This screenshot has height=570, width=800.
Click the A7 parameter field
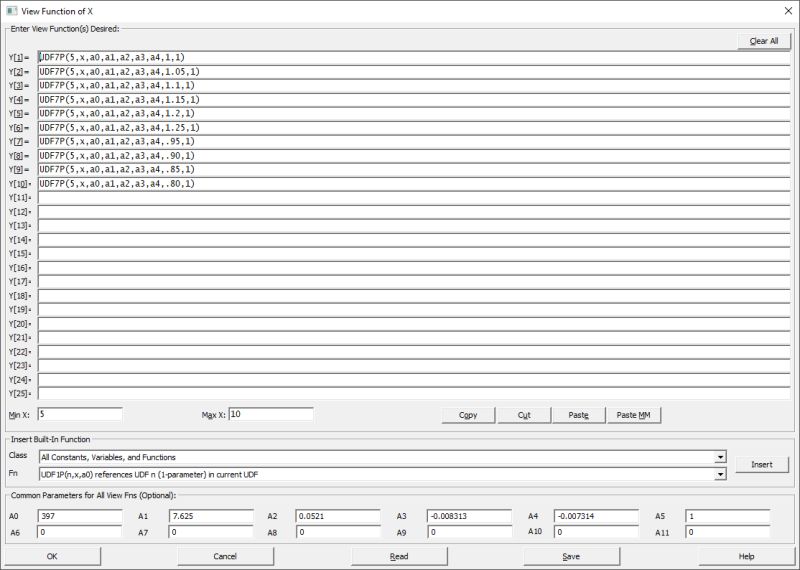[x=211, y=532]
